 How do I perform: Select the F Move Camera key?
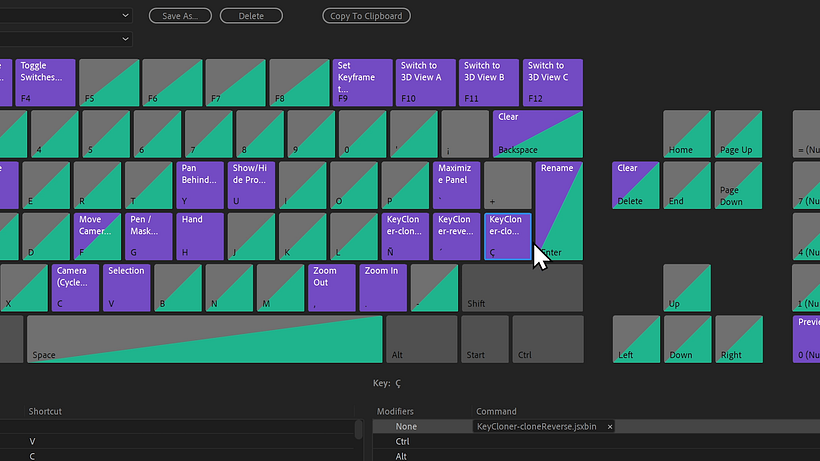[x=97, y=236]
